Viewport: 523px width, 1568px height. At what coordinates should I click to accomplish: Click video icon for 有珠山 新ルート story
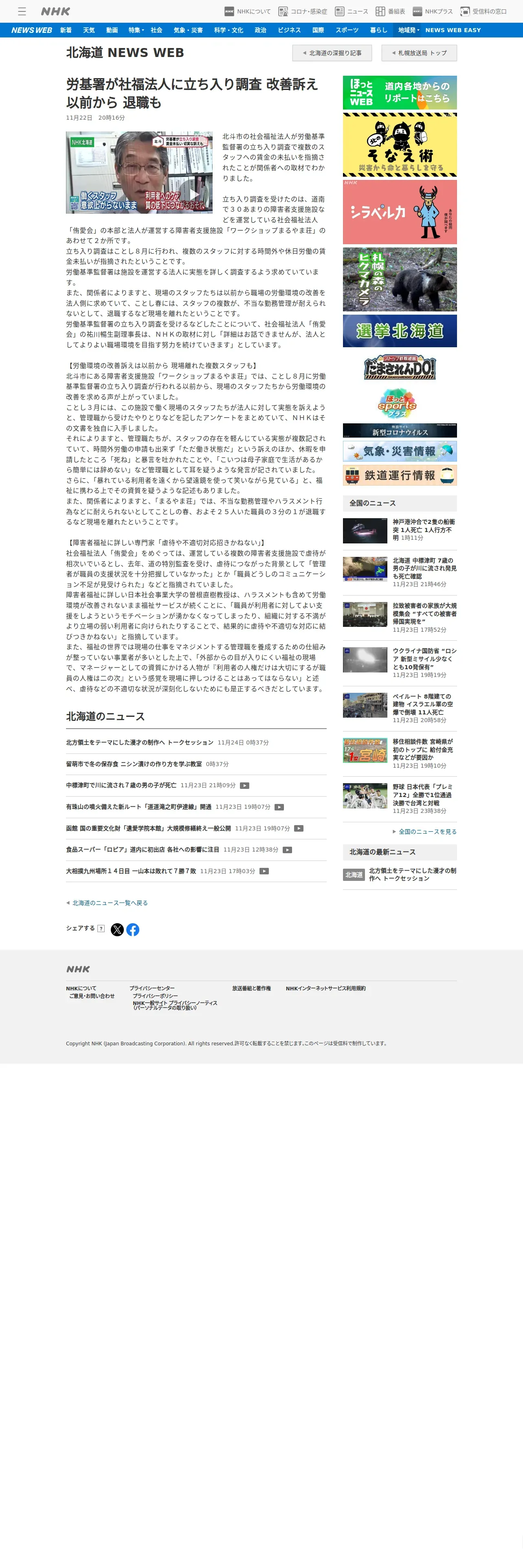(279, 806)
